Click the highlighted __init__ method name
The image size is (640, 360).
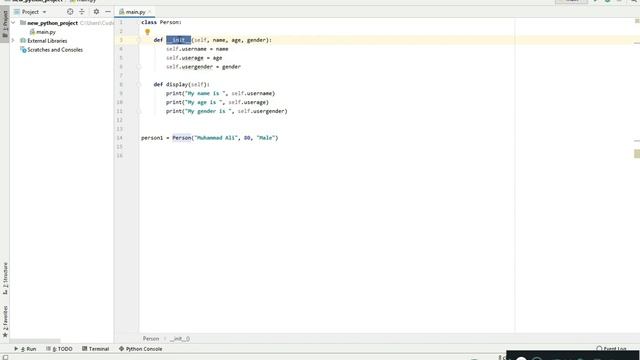pyautogui.click(x=178, y=40)
